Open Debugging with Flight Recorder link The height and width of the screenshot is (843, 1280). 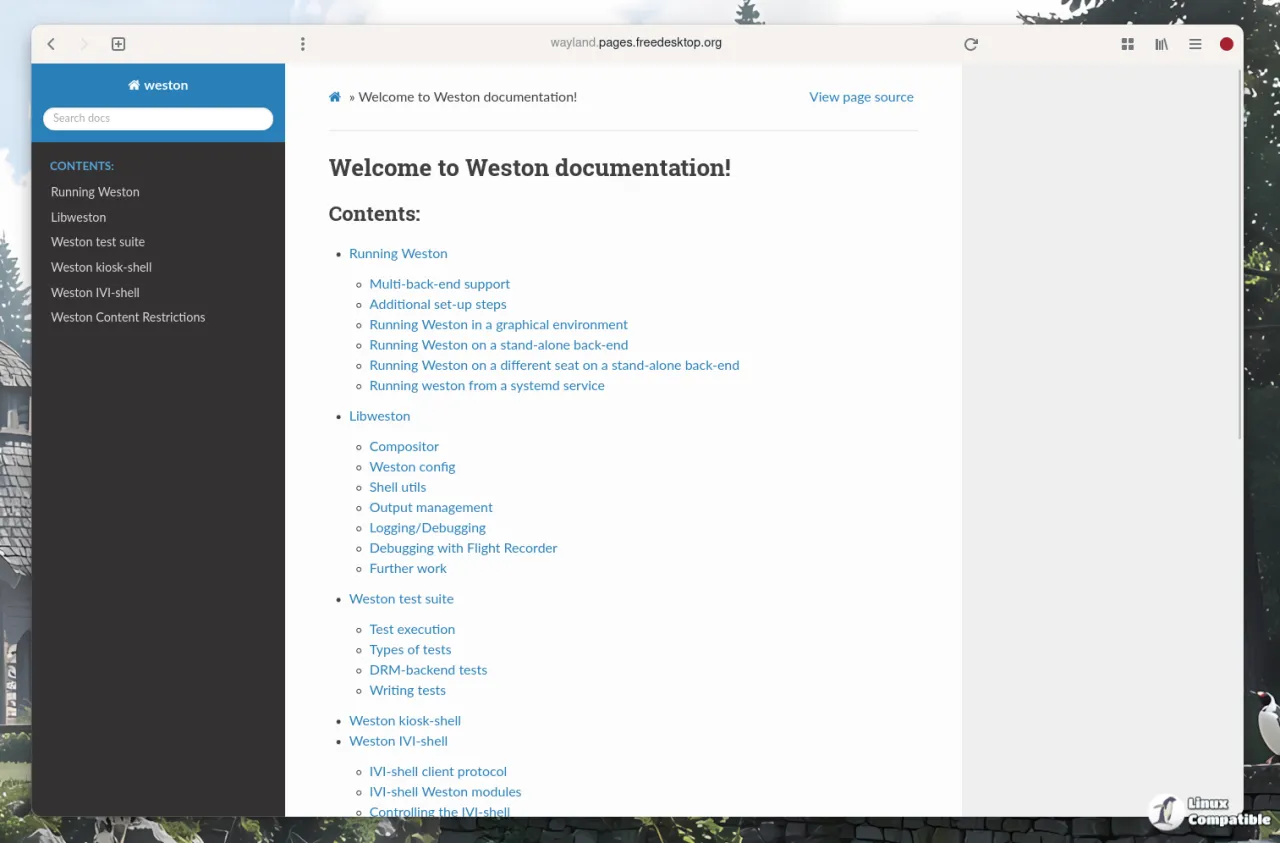pyautogui.click(x=463, y=548)
